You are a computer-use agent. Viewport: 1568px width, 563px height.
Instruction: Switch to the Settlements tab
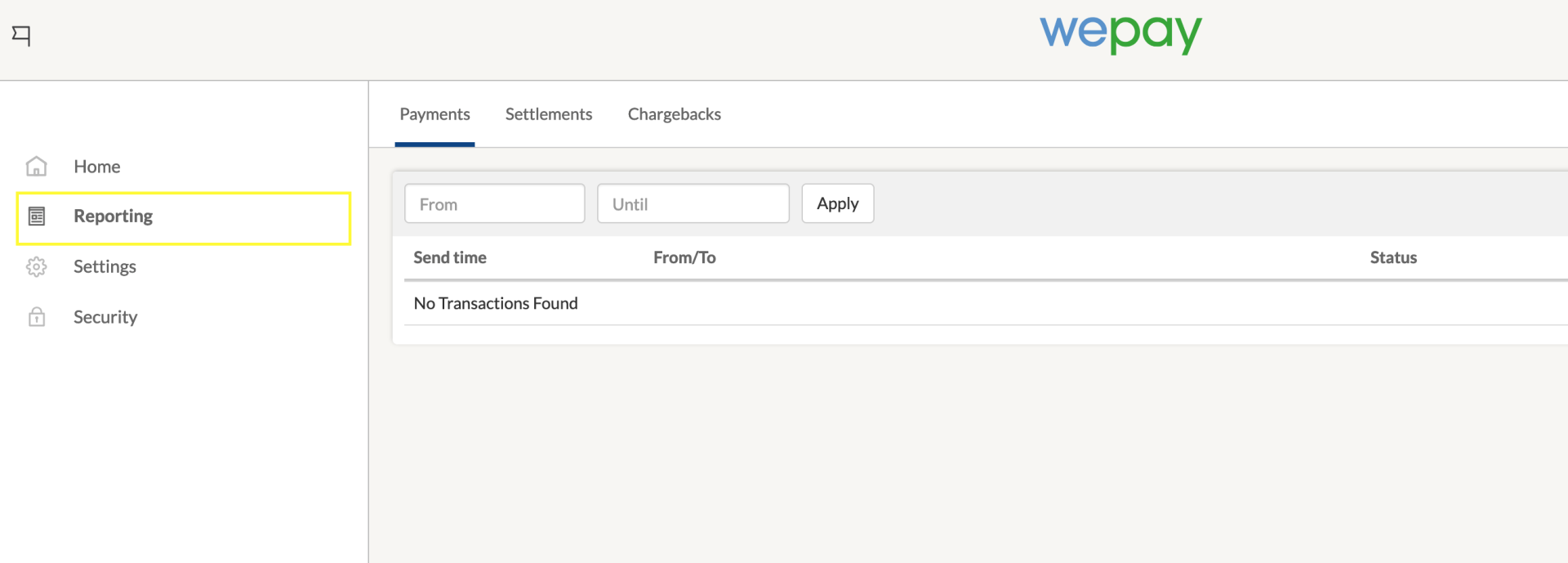point(549,114)
